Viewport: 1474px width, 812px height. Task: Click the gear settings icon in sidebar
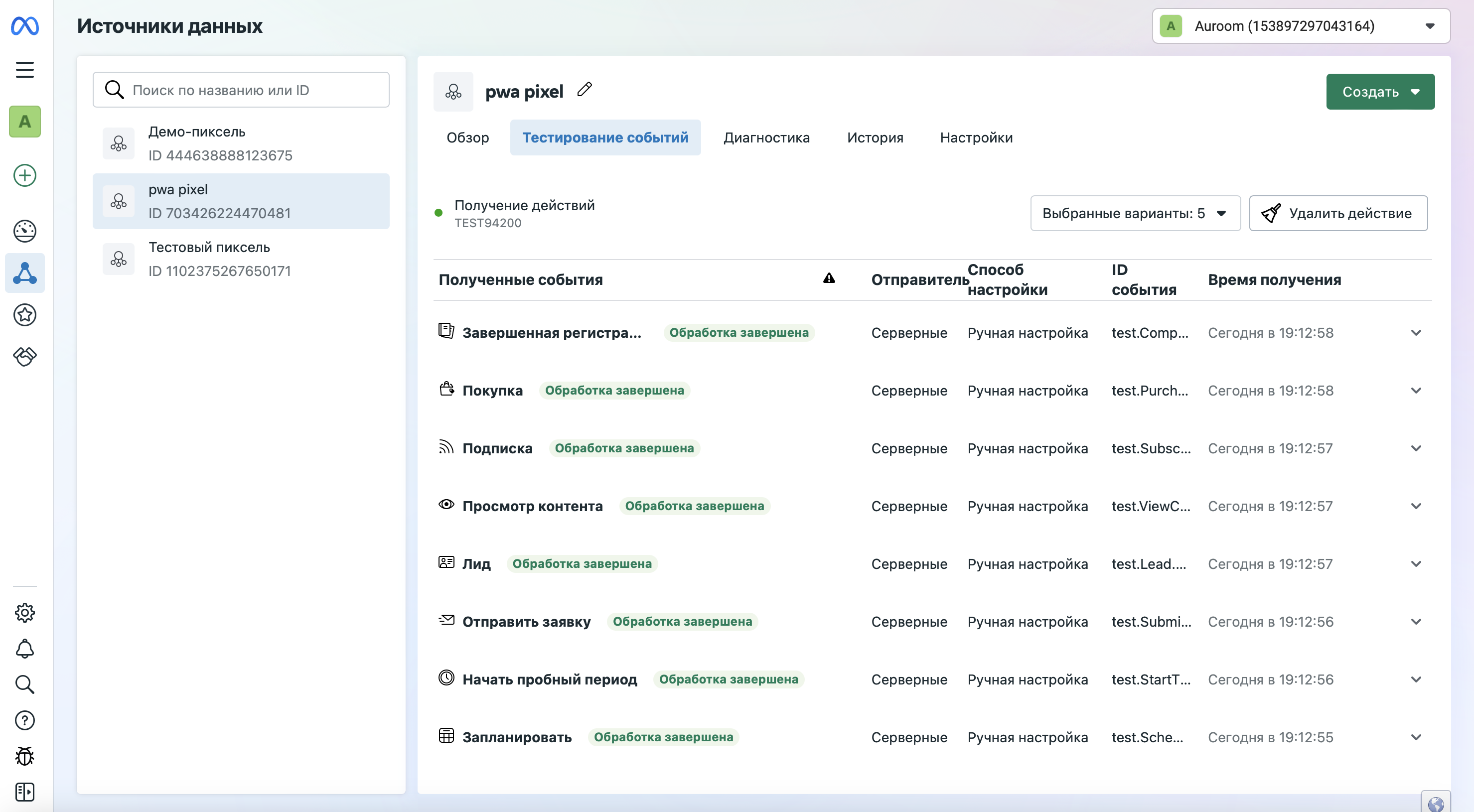pos(24,612)
